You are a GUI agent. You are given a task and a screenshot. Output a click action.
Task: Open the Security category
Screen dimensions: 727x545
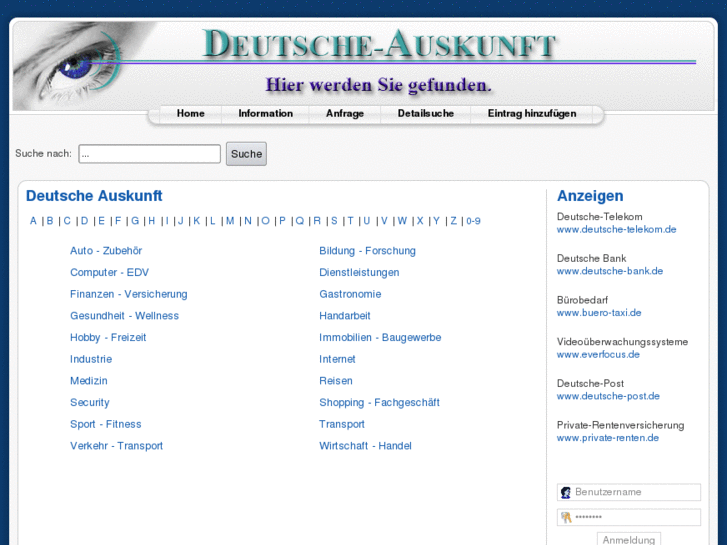coord(89,403)
